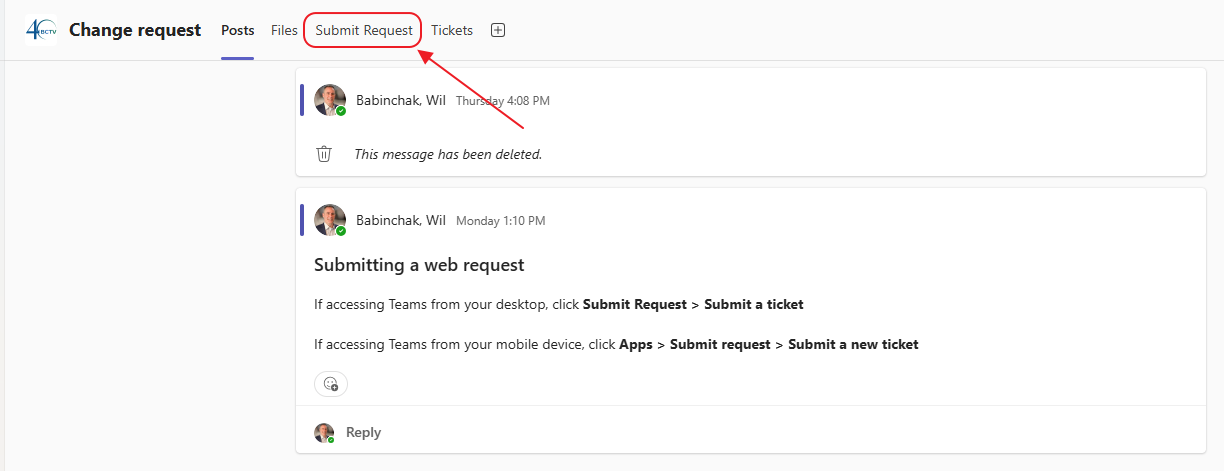Click 'This message has been deleted.' text
This screenshot has width=1224, height=471.
click(x=448, y=154)
